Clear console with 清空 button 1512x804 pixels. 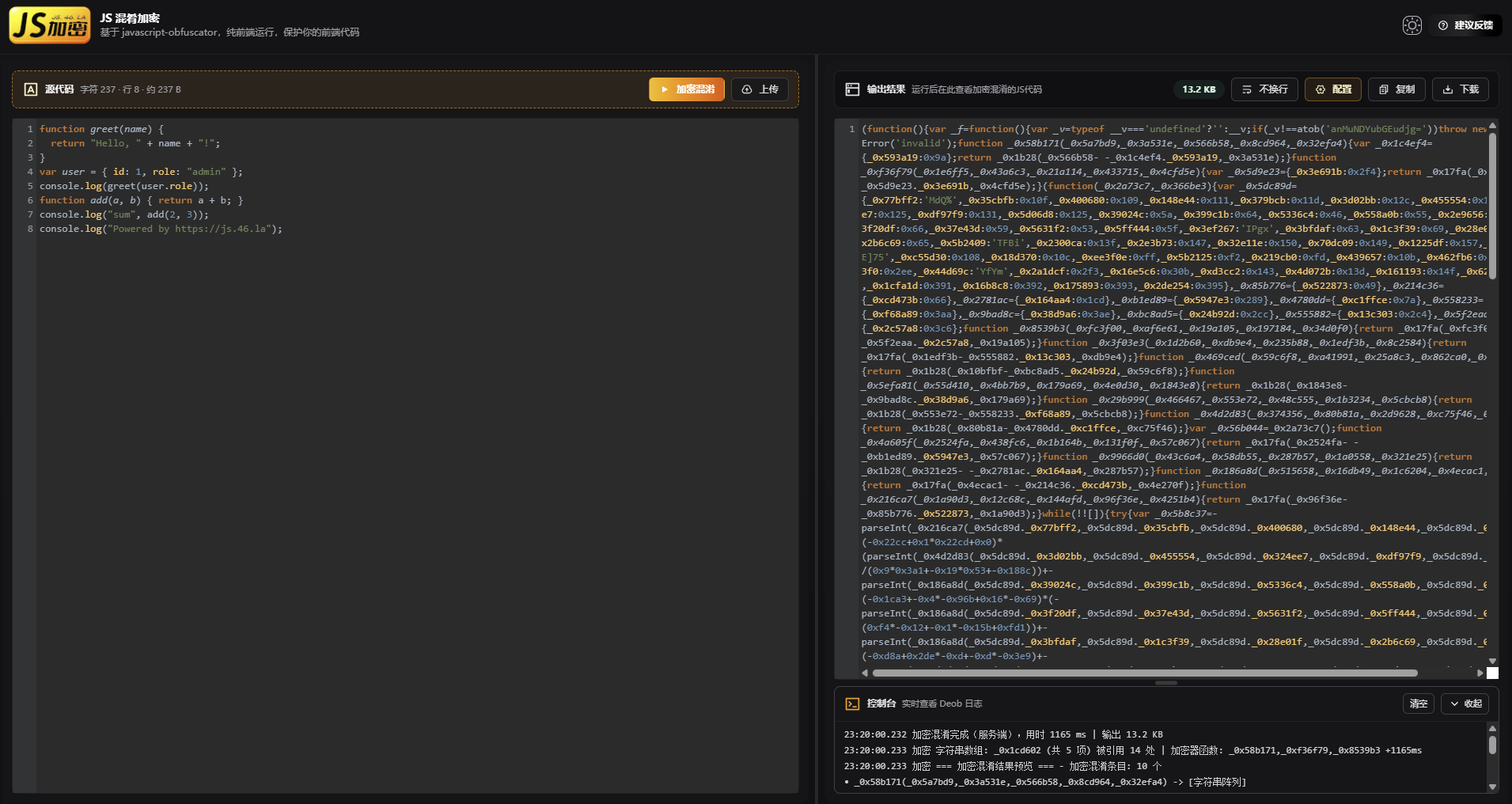(1418, 703)
